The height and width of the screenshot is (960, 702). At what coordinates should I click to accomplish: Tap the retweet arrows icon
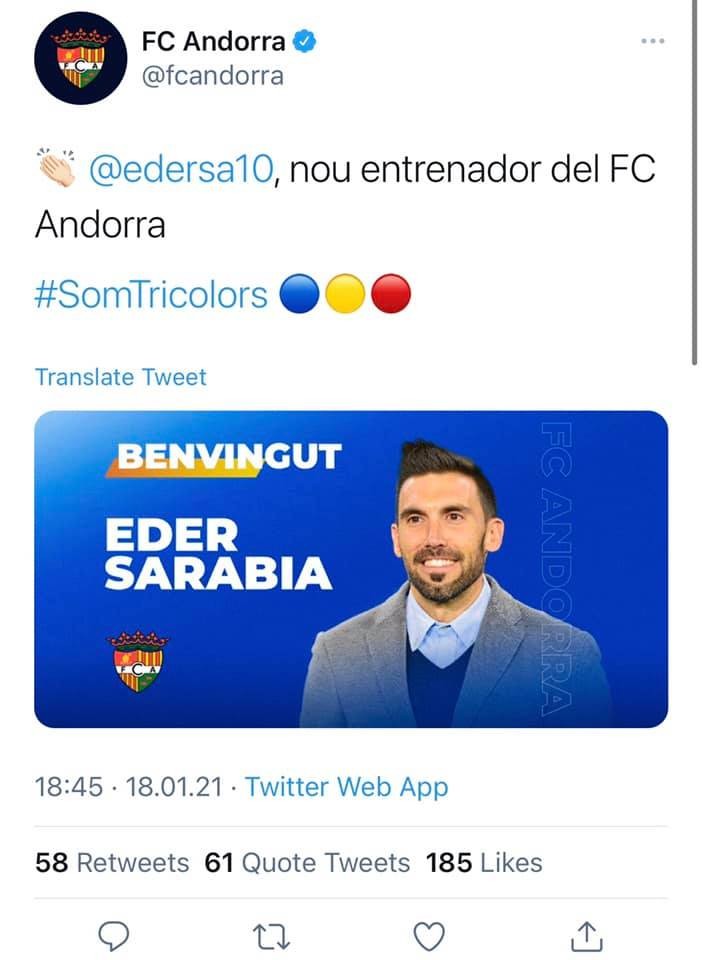[x=271, y=936]
